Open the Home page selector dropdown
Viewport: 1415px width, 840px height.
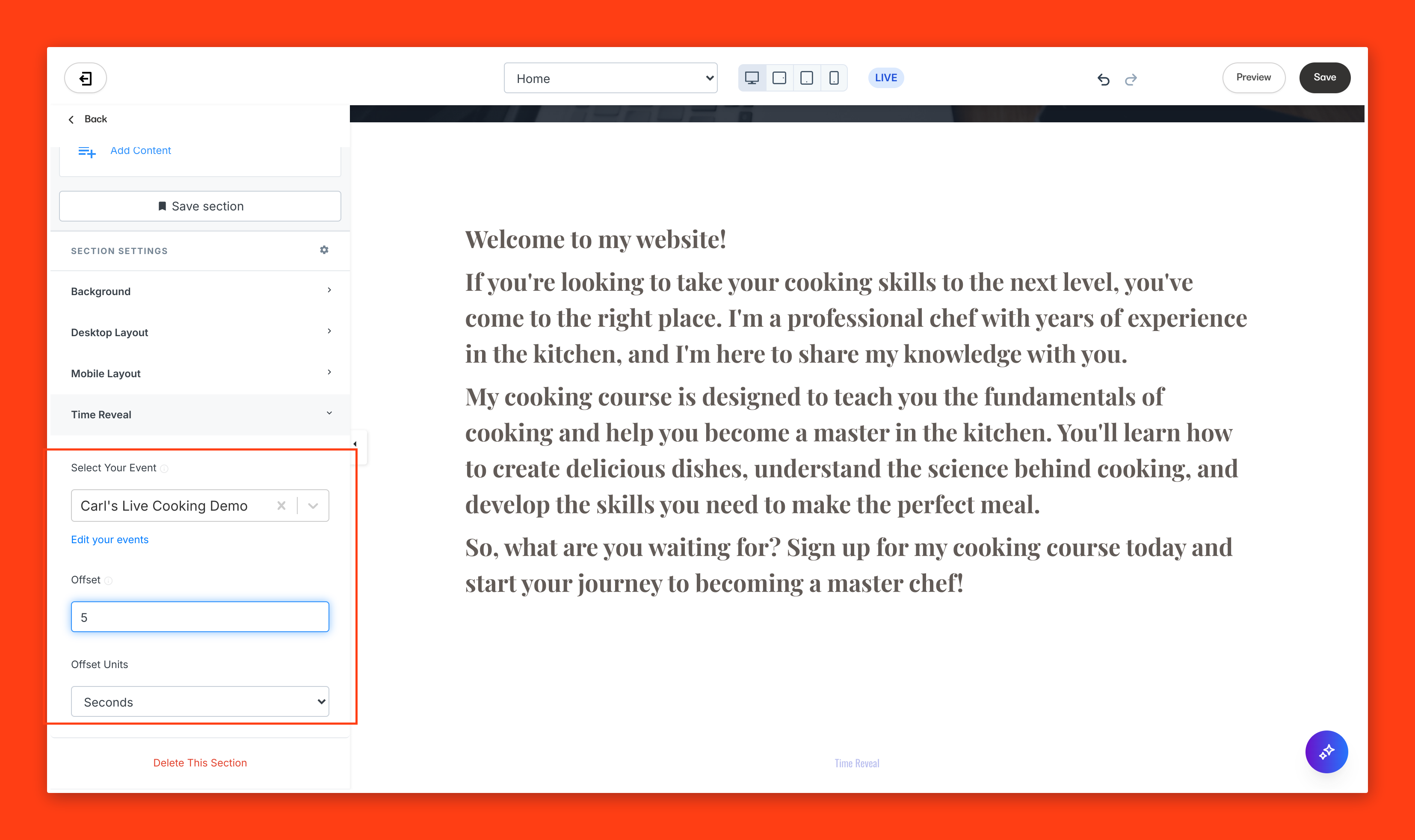(x=610, y=78)
